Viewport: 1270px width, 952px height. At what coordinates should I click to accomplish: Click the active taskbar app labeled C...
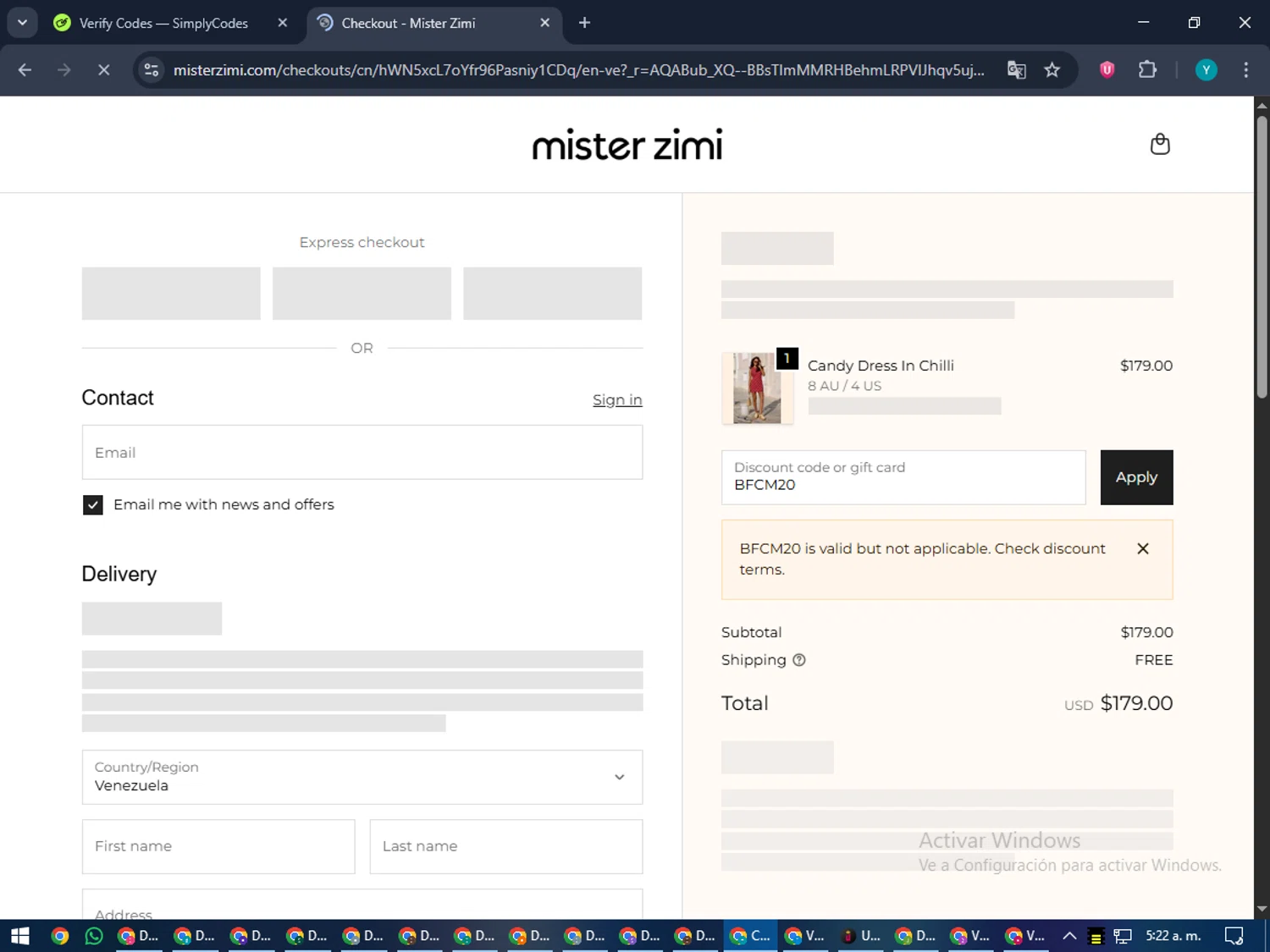coord(750,936)
